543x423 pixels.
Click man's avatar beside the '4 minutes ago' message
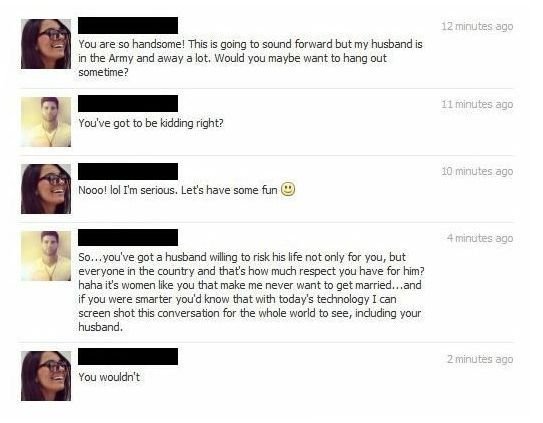point(46,256)
